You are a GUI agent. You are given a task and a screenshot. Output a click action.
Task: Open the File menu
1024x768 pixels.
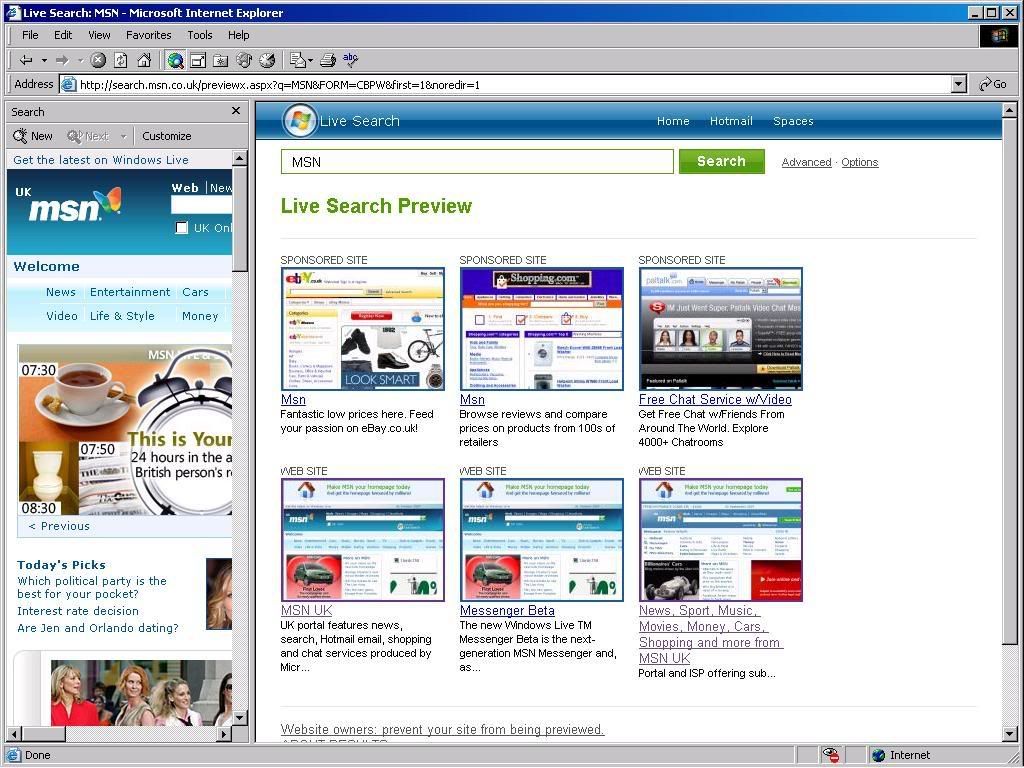click(x=30, y=35)
